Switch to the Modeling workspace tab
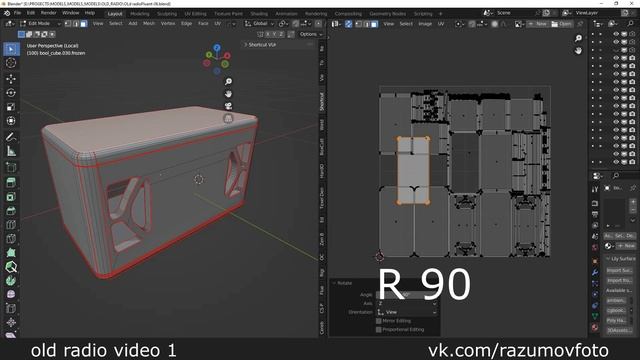The image size is (640, 360). [140, 13]
